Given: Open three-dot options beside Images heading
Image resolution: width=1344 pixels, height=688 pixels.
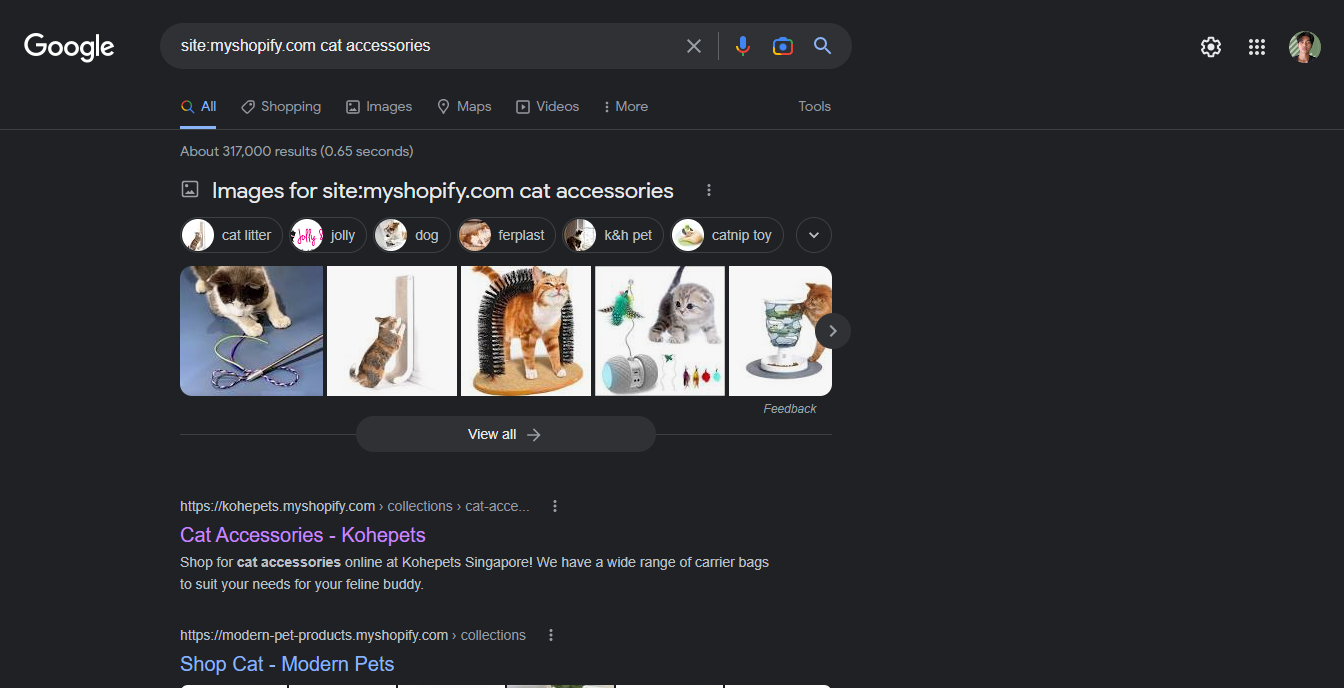Looking at the screenshot, I should [x=709, y=190].
